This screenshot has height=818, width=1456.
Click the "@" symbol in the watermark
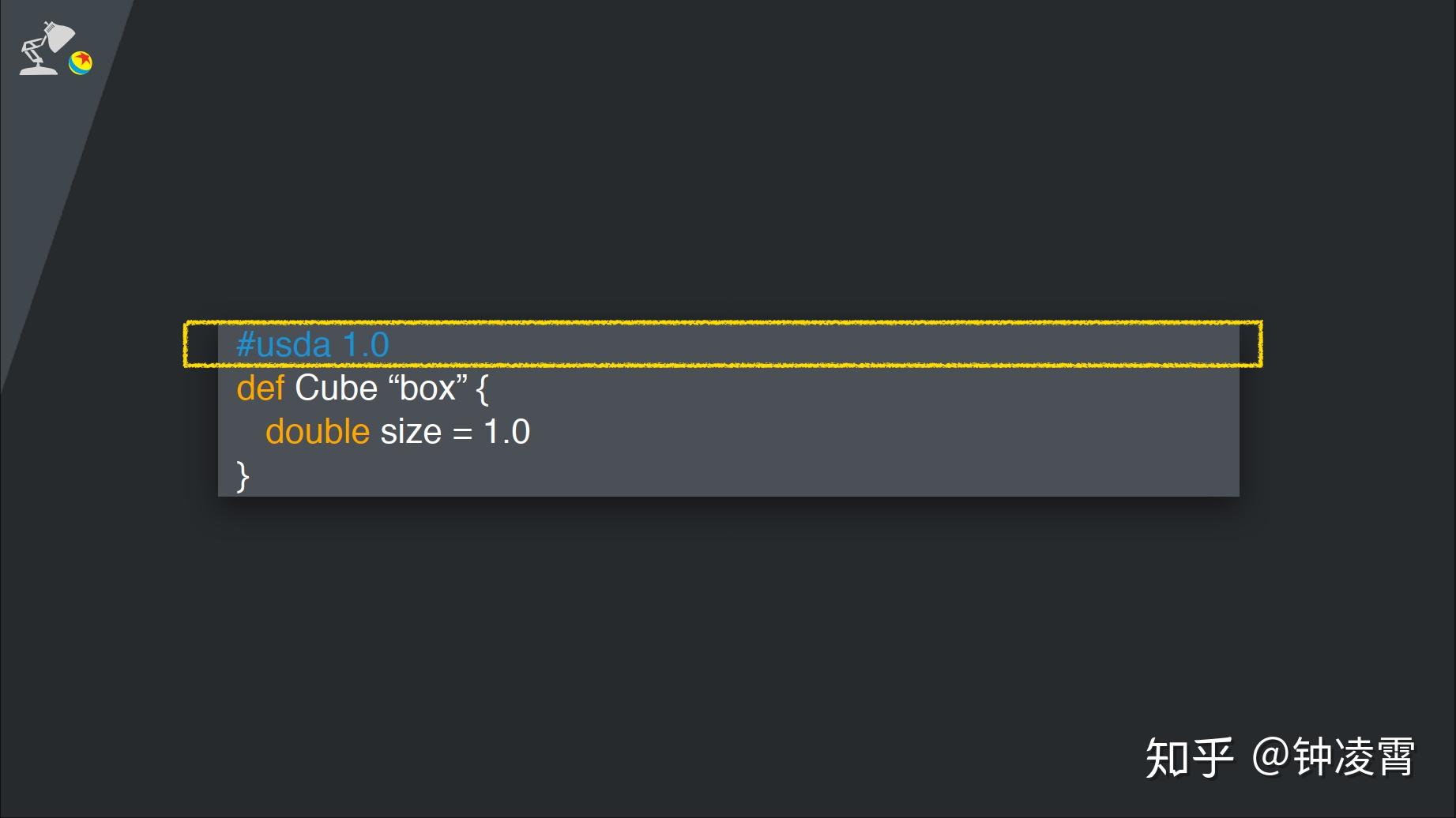coord(1270,756)
